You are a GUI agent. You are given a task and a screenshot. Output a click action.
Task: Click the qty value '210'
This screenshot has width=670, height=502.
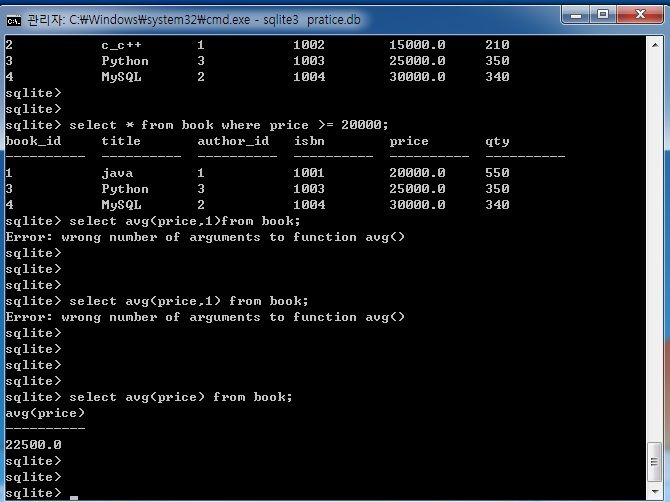tap(497, 45)
